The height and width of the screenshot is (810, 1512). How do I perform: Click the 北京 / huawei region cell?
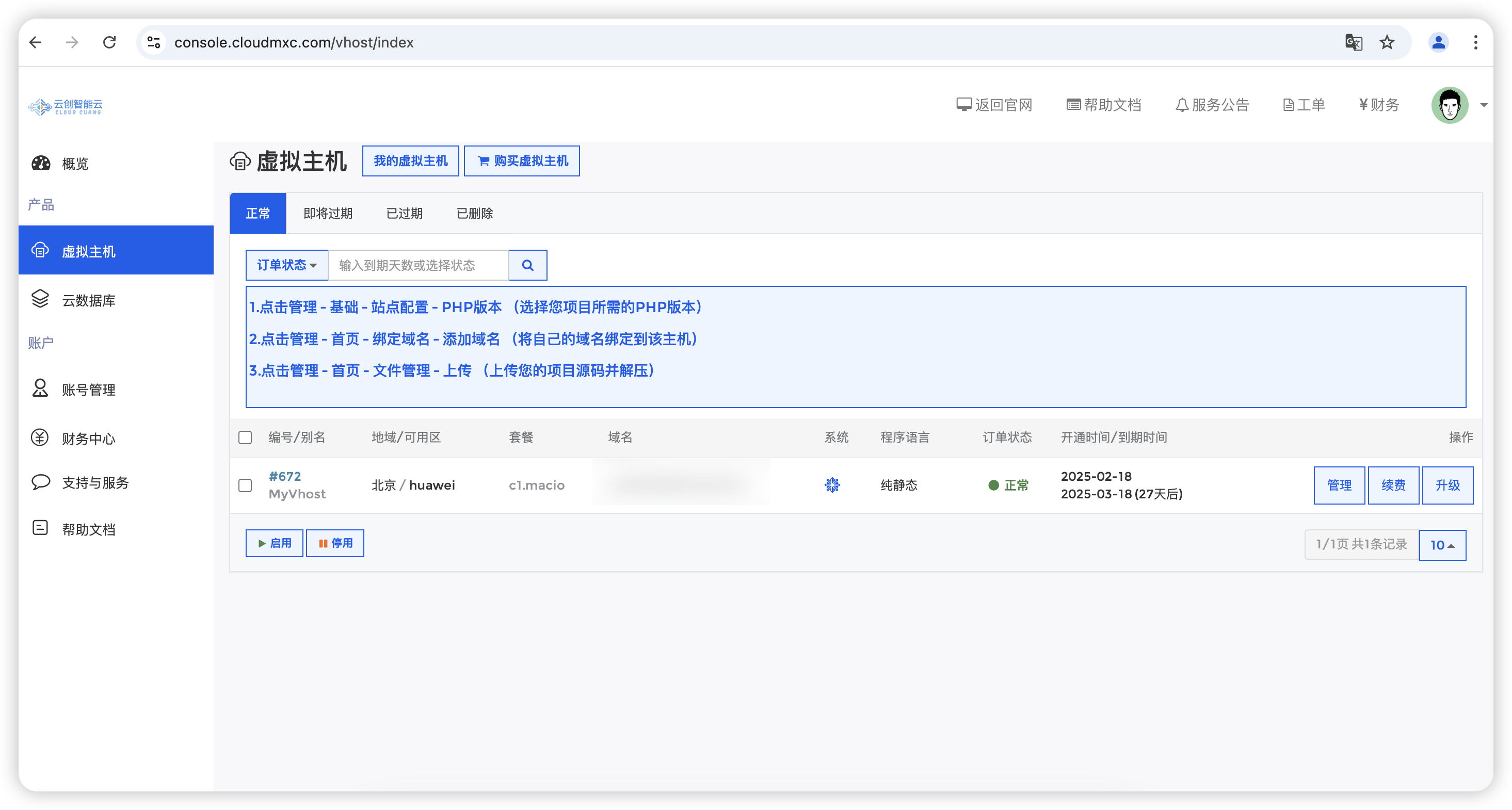point(413,485)
